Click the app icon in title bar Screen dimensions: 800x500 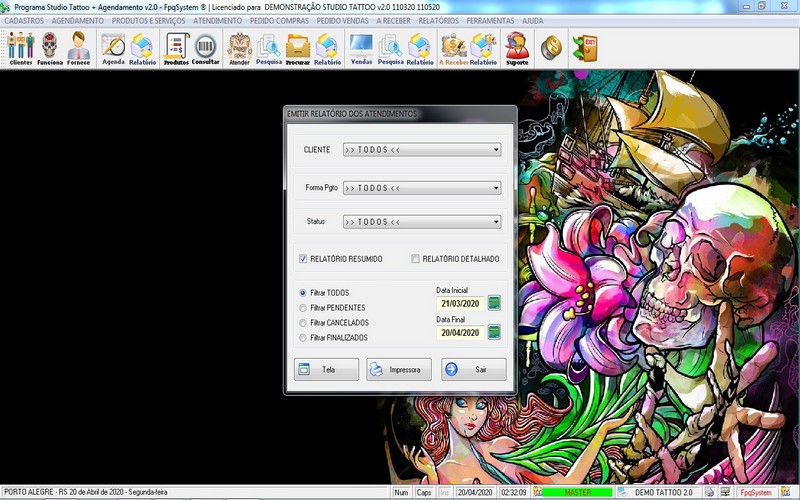(5, 7)
